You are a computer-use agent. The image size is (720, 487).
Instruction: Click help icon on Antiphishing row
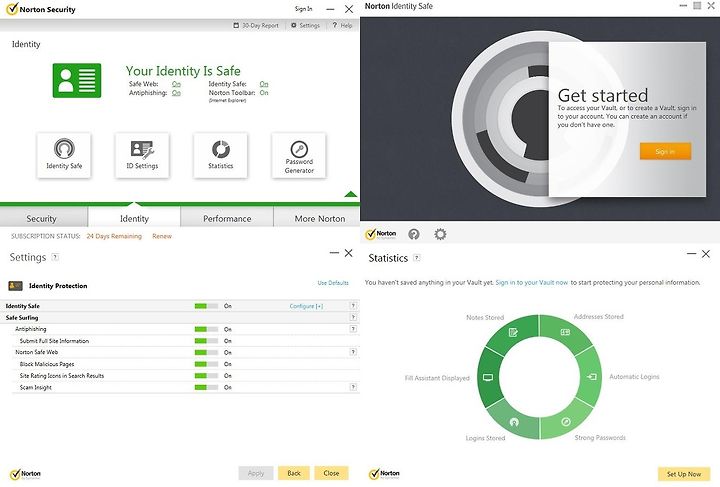(x=353, y=329)
